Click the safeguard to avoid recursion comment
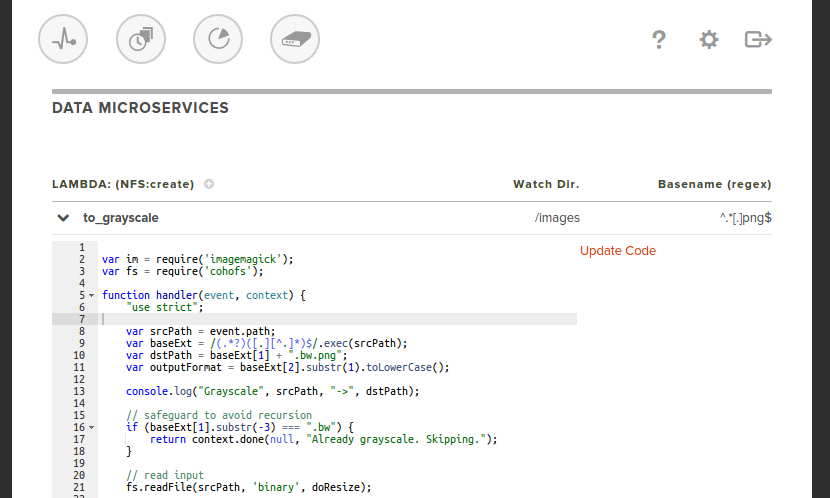830x498 pixels. tap(219, 415)
